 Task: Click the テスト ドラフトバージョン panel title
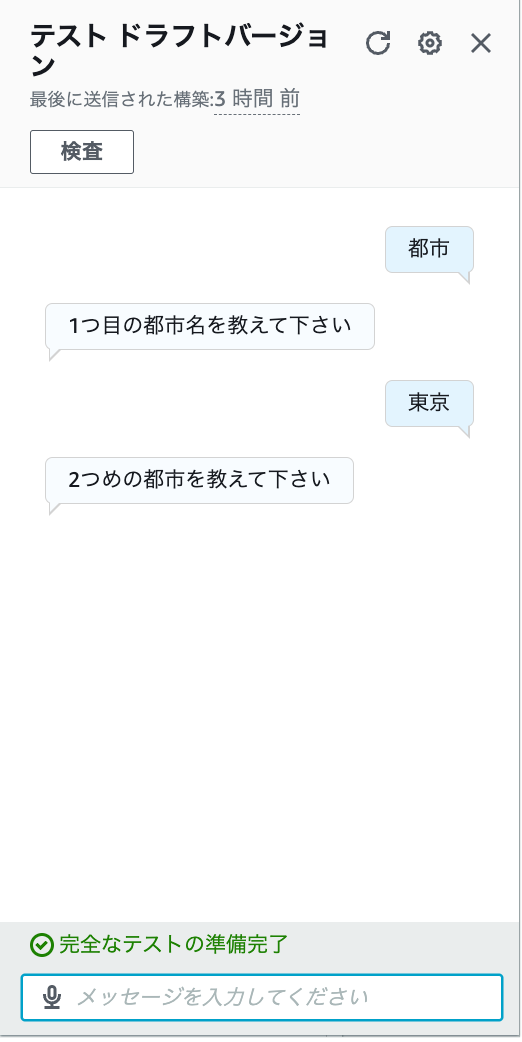(179, 51)
